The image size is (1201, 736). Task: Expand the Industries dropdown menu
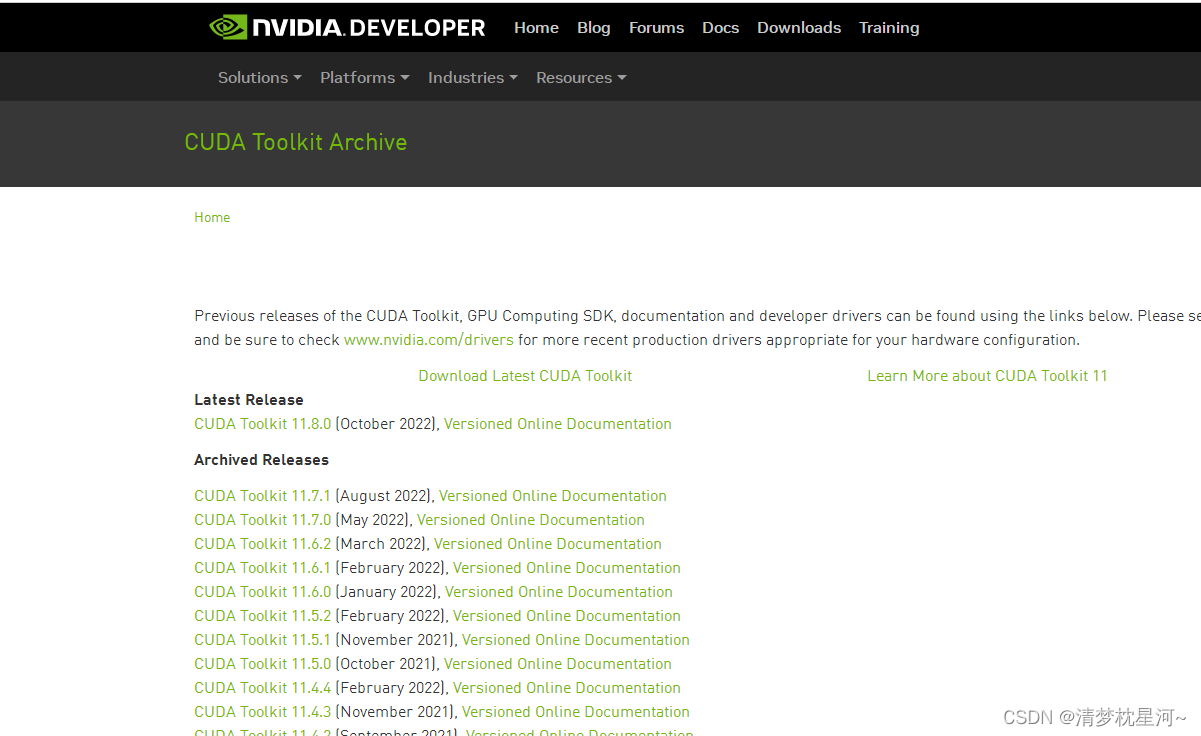click(473, 77)
